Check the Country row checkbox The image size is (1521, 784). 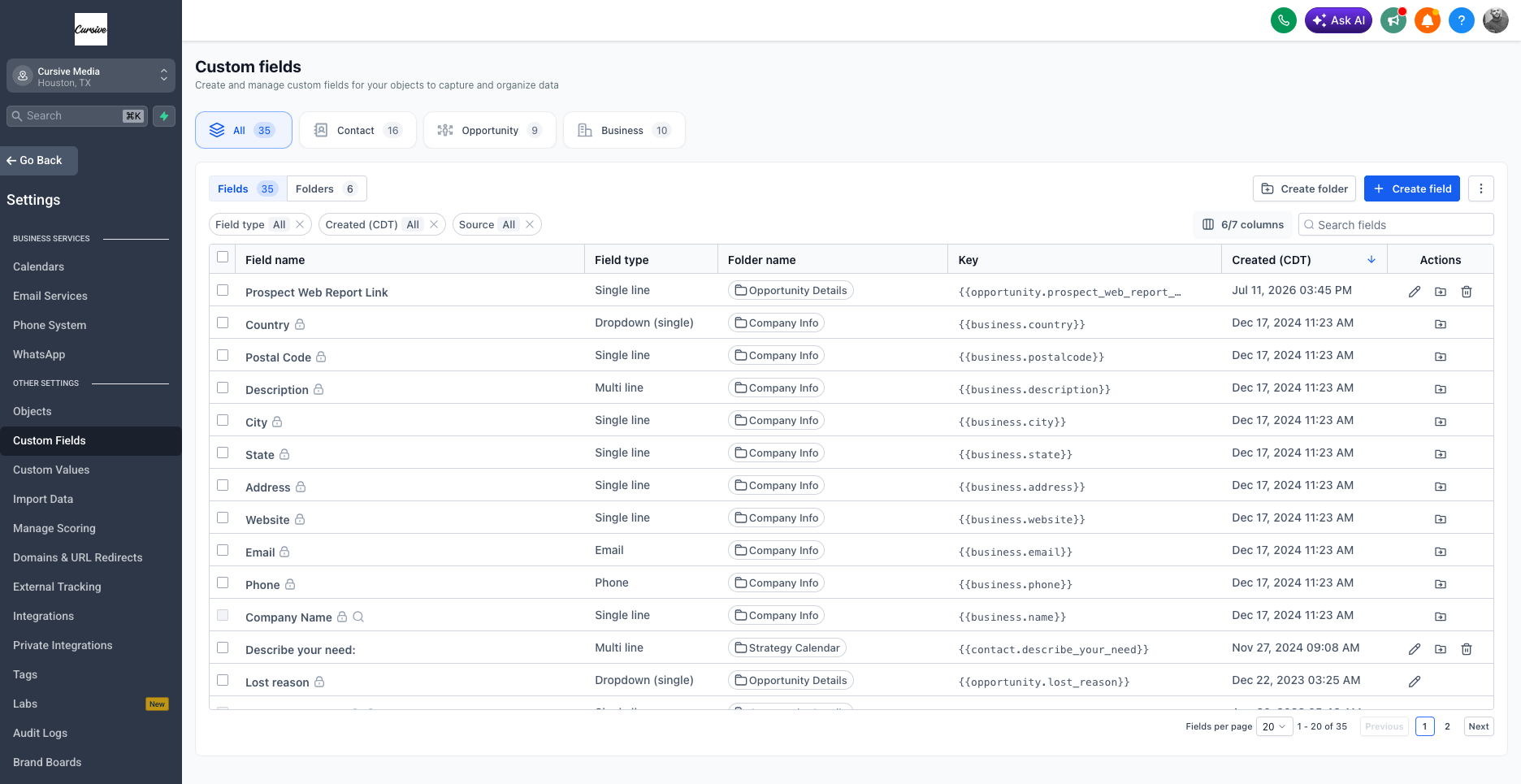point(223,323)
